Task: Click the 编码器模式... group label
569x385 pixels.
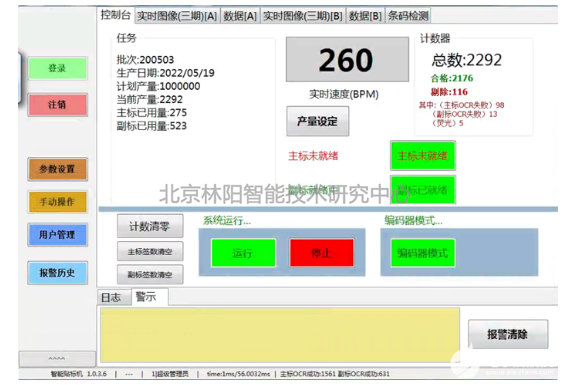Action: (414, 220)
